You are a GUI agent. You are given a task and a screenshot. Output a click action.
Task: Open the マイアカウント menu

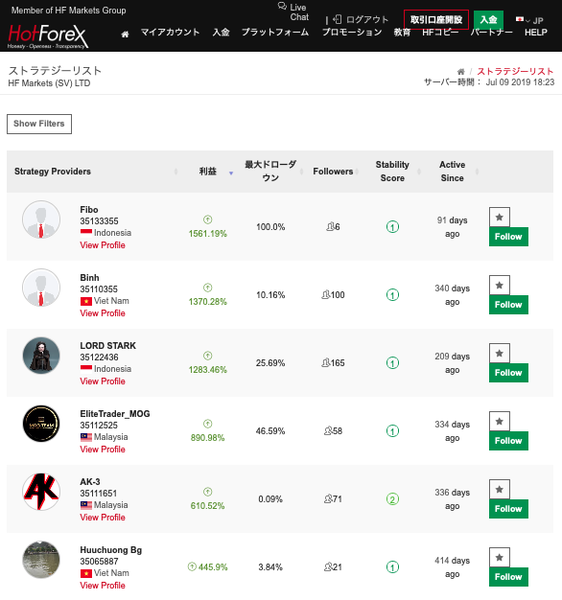(170, 33)
